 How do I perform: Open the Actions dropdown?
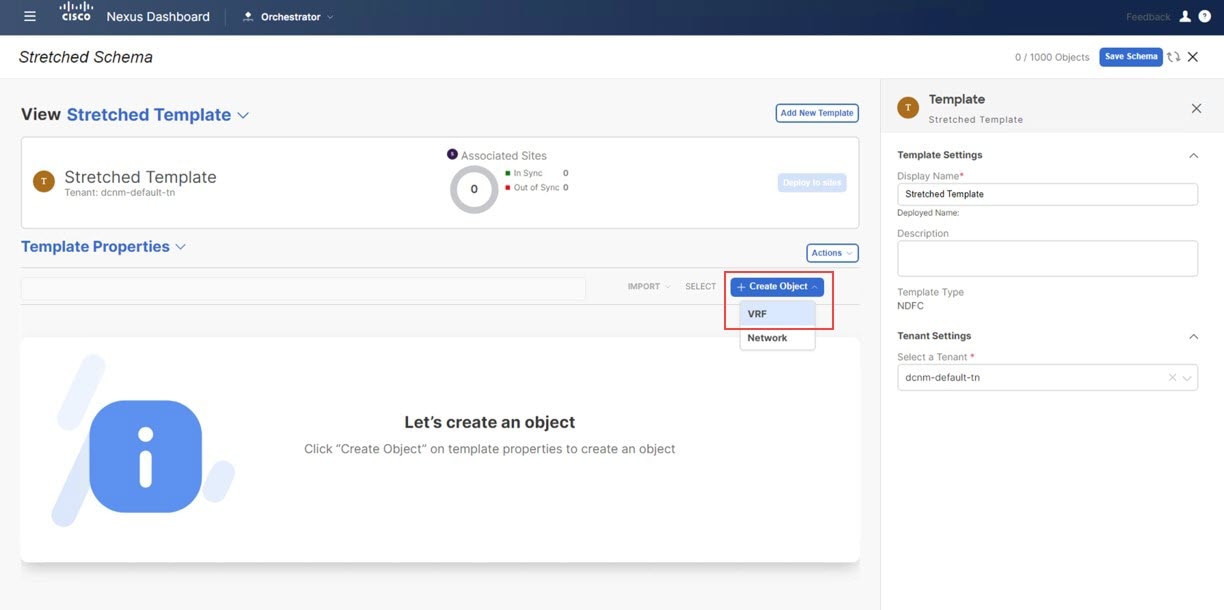click(x=832, y=253)
